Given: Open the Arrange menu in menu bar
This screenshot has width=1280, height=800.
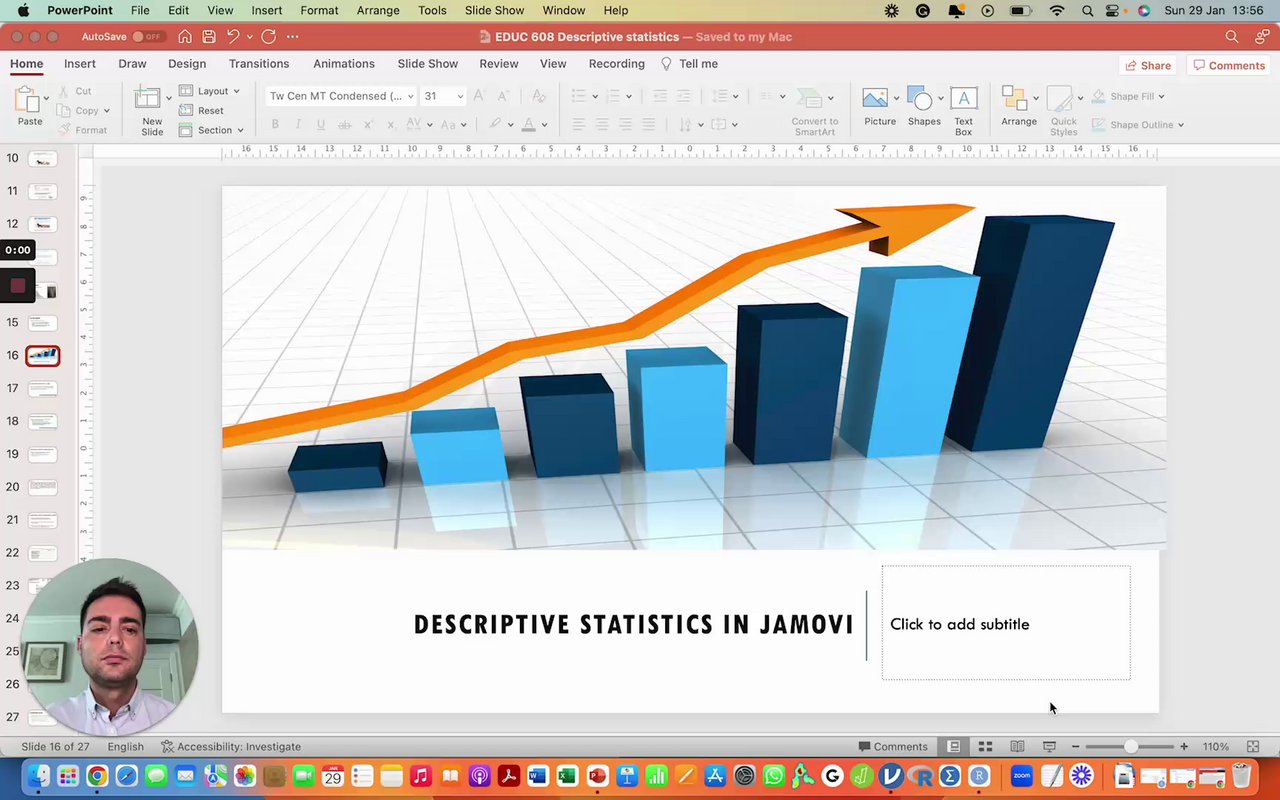Looking at the screenshot, I should coord(378,10).
